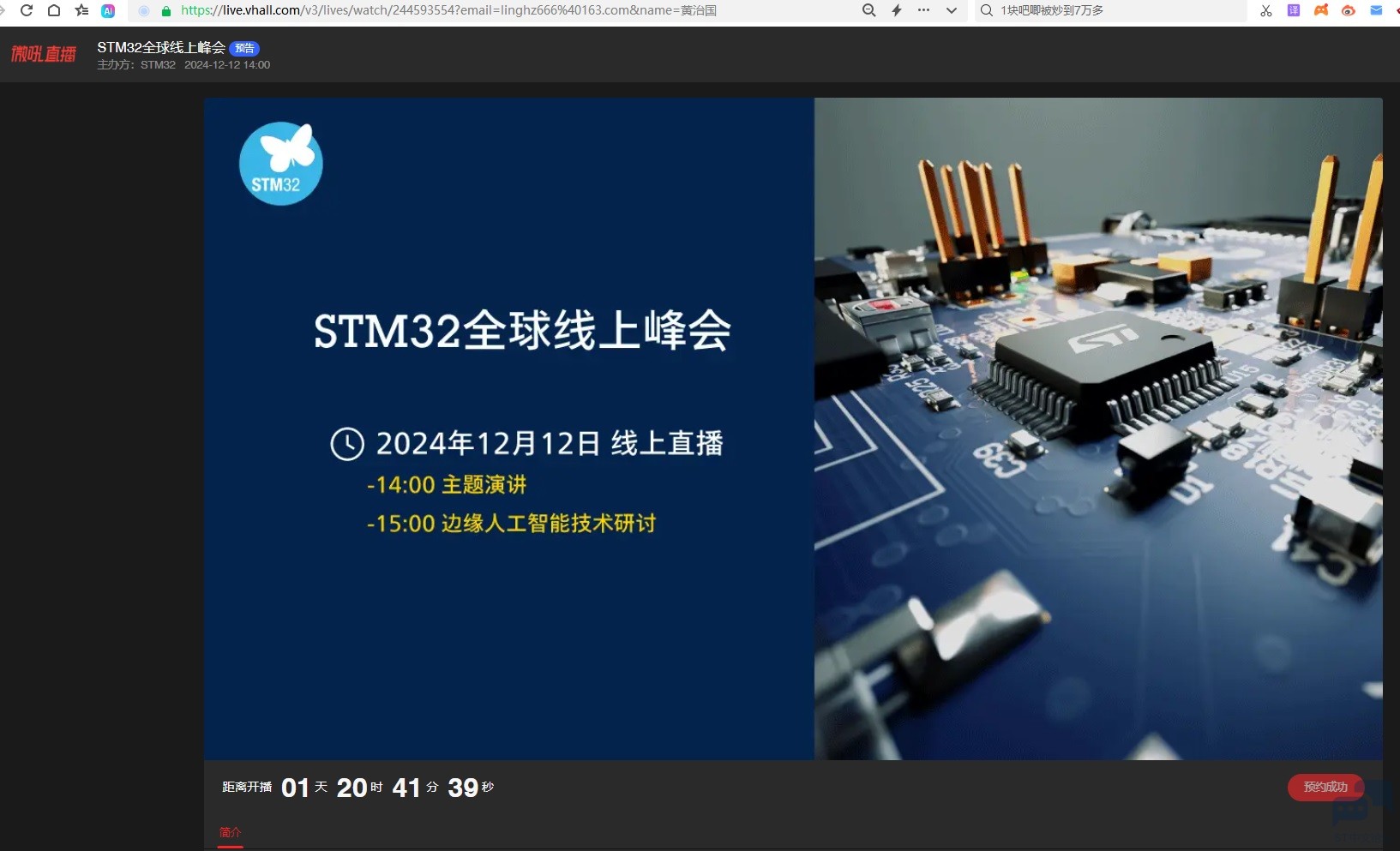Viewport: 1400px width, 851px height.
Task: Click the circuit board photo in the banner
Action: [x=1098, y=428]
